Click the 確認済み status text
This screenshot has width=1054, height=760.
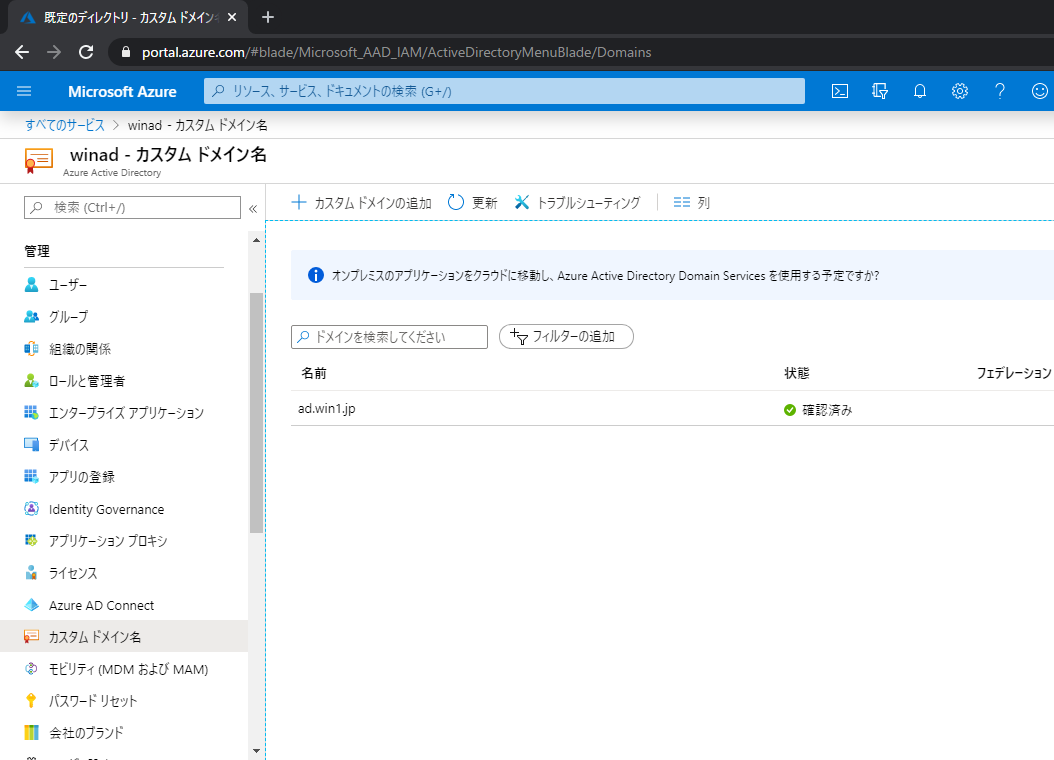coord(827,410)
